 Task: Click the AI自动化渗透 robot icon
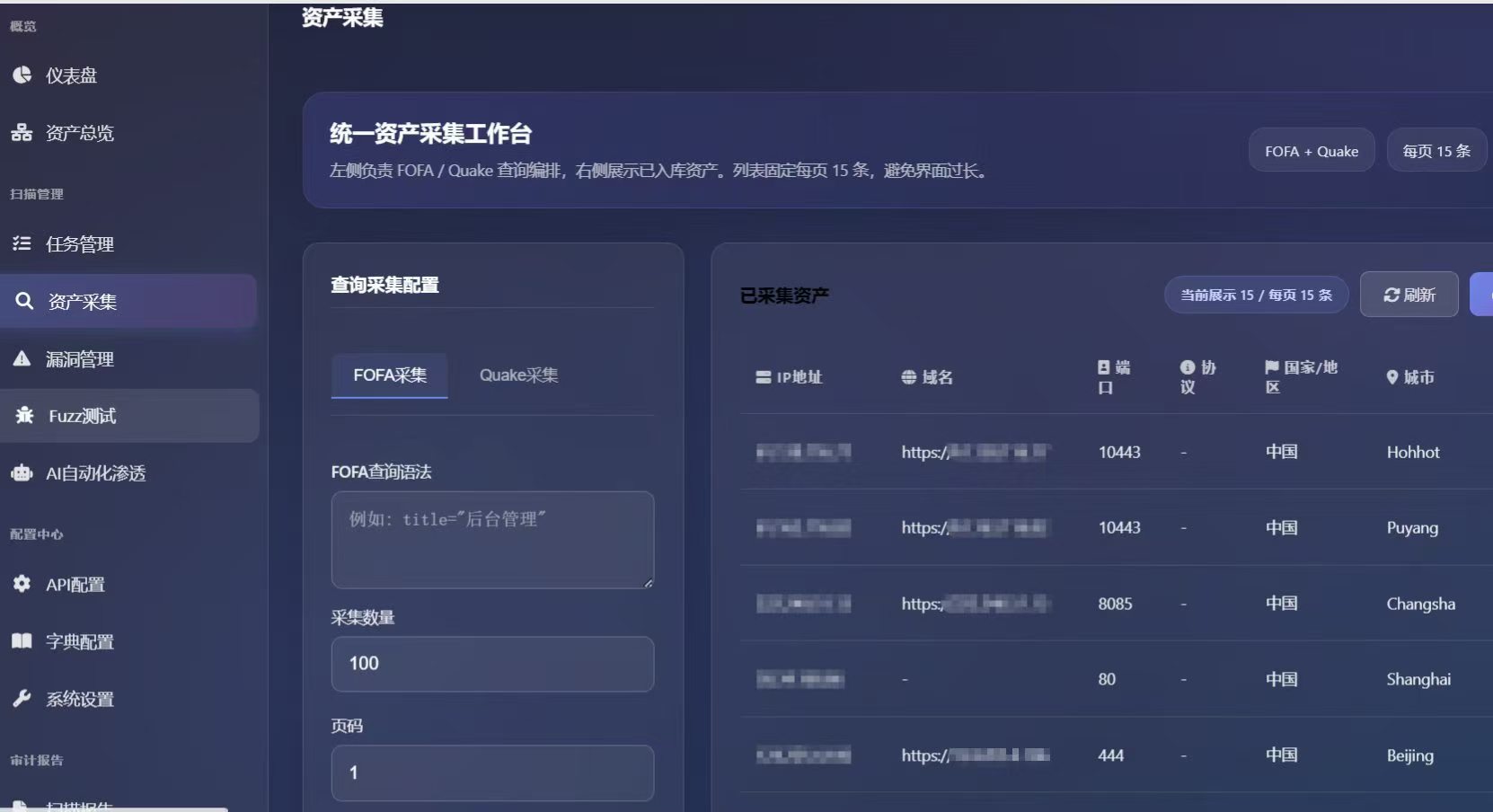pyautogui.click(x=22, y=472)
